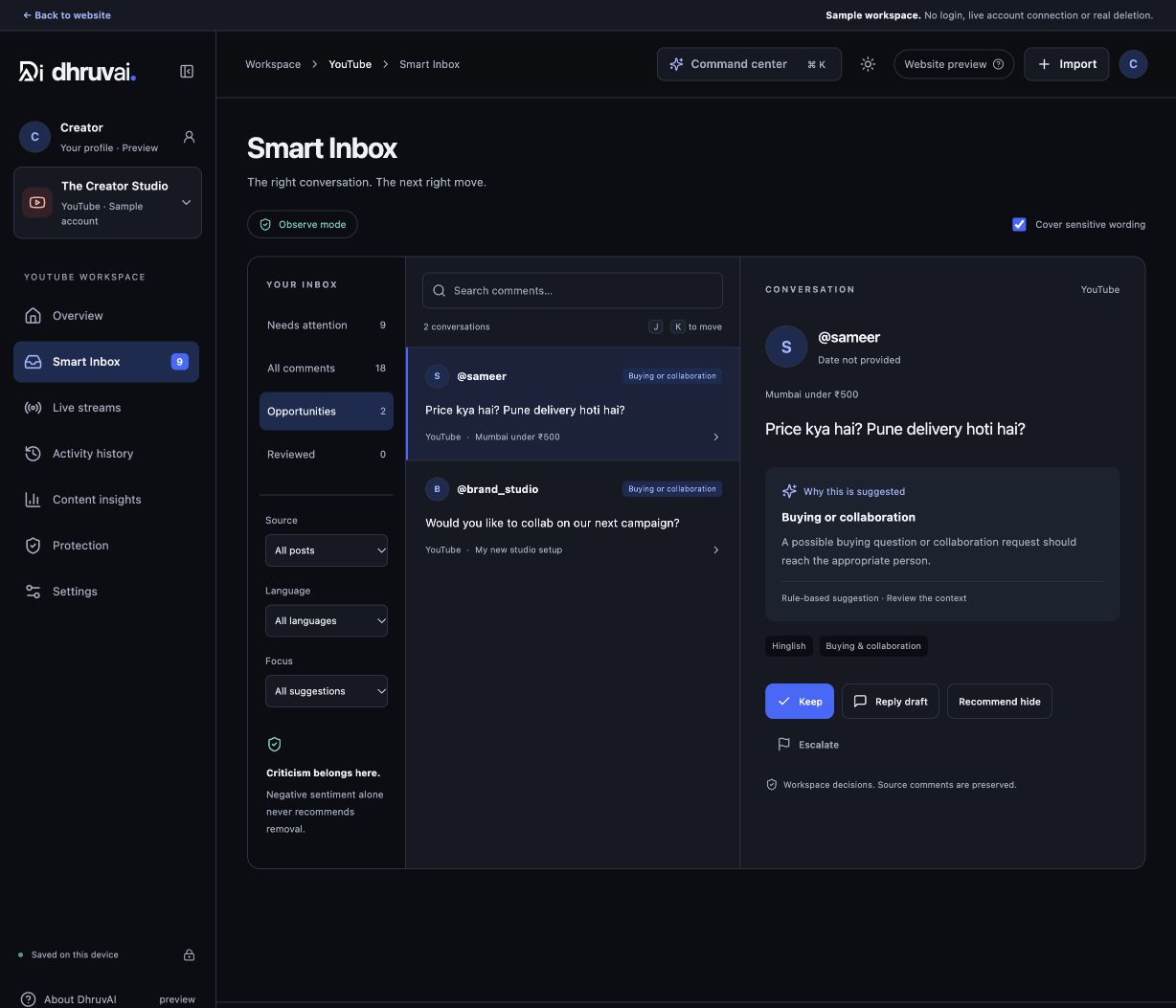Click YouTube breadcrumb
This screenshot has height=1008, width=1176.
(x=350, y=64)
